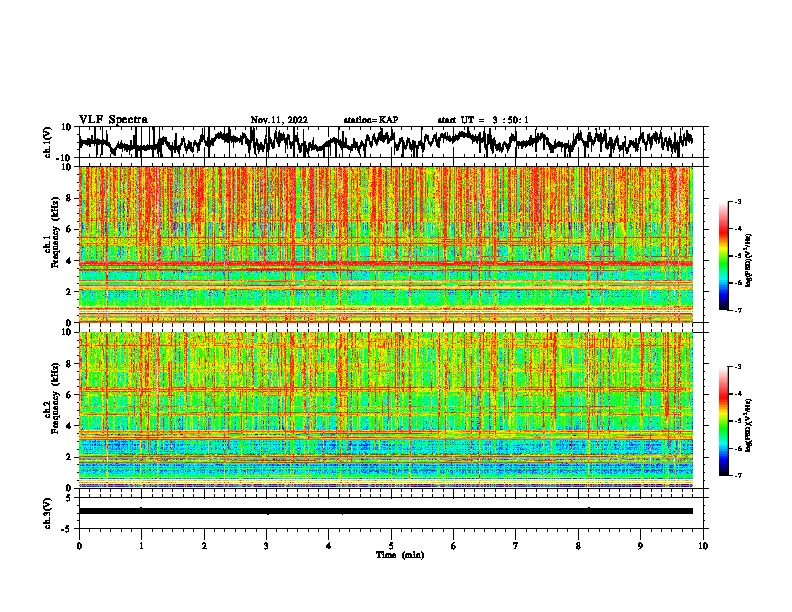The image size is (792, 612).
Task: Click the ch.2 colorbar log(PSD) unit label
Action: pyautogui.click(x=748, y=425)
